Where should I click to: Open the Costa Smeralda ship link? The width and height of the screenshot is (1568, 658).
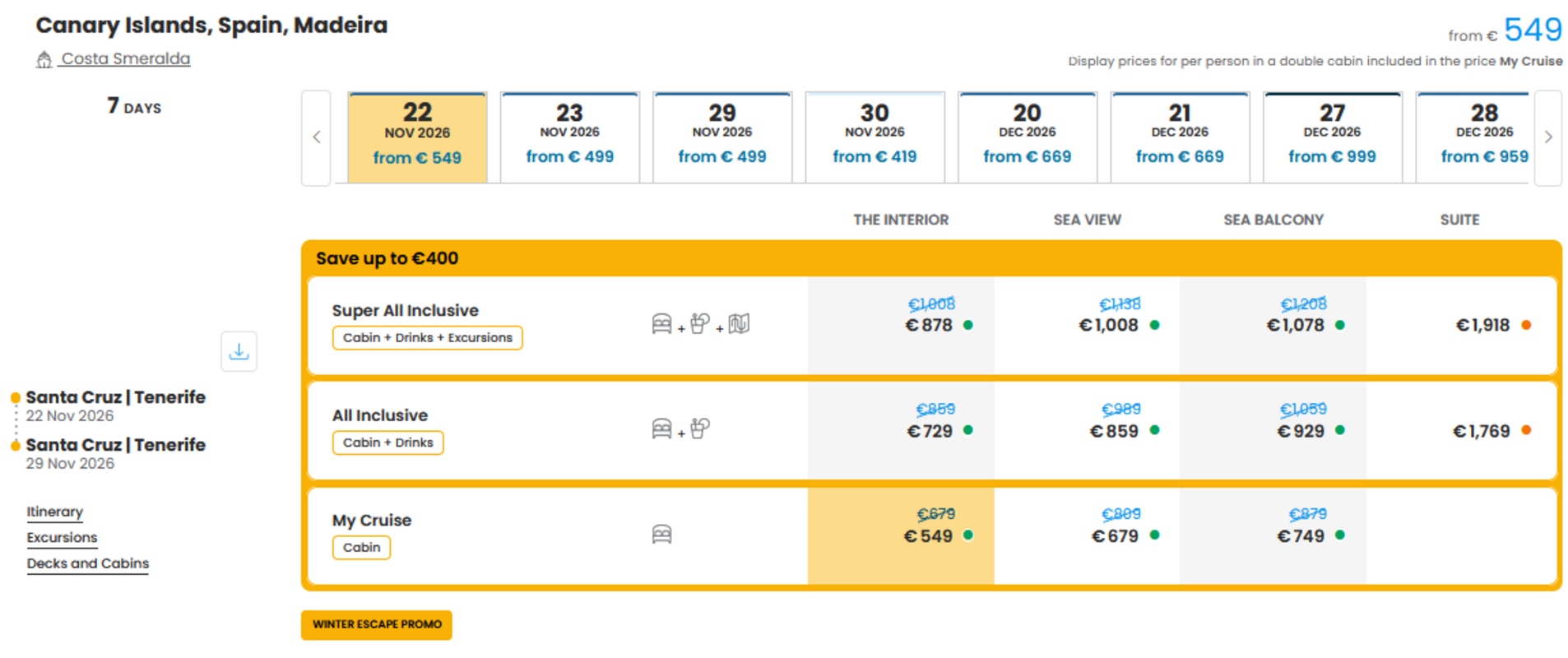(x=125, y=59)
